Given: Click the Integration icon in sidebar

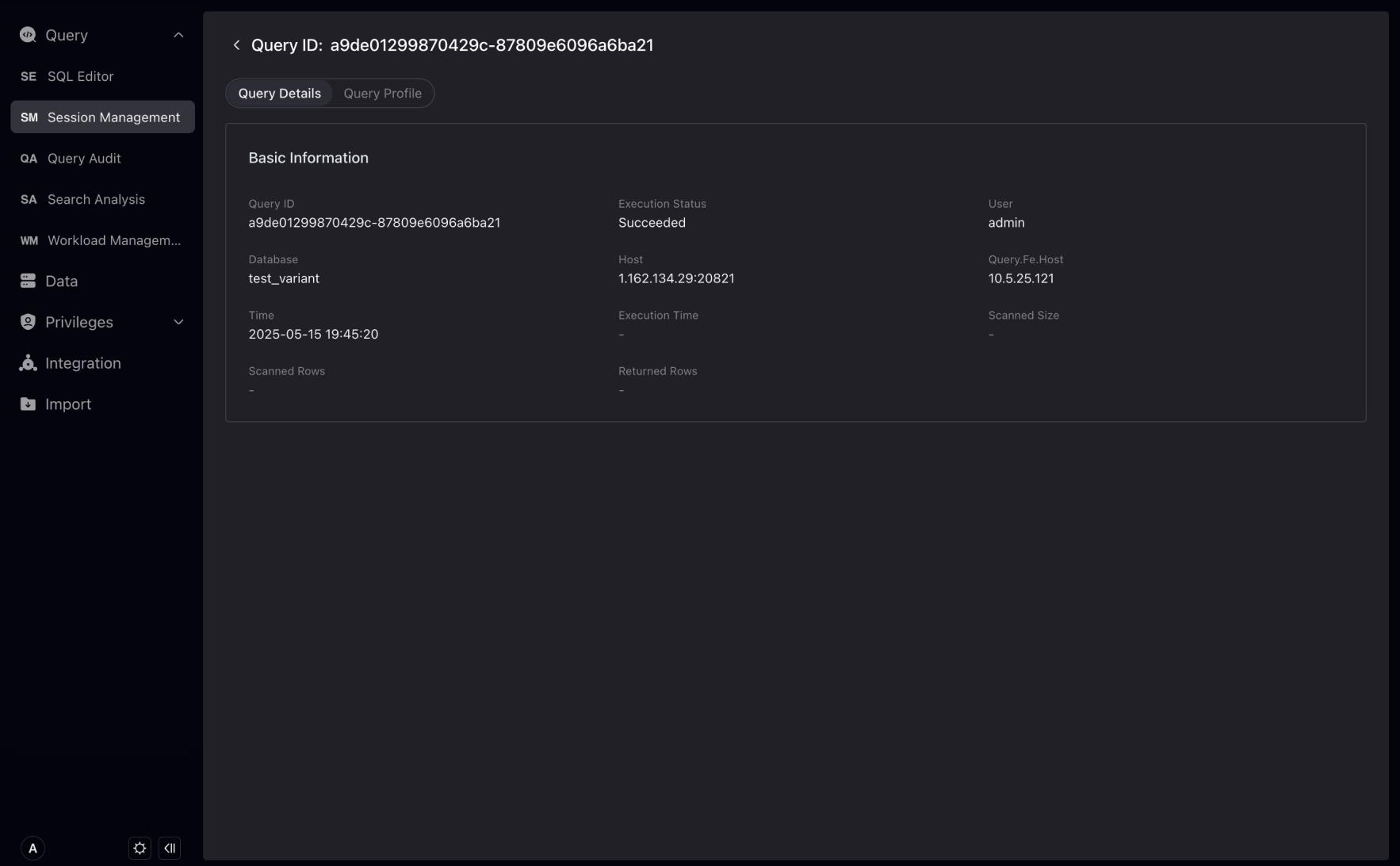Looking at the screenshot, I should [28, 363].
